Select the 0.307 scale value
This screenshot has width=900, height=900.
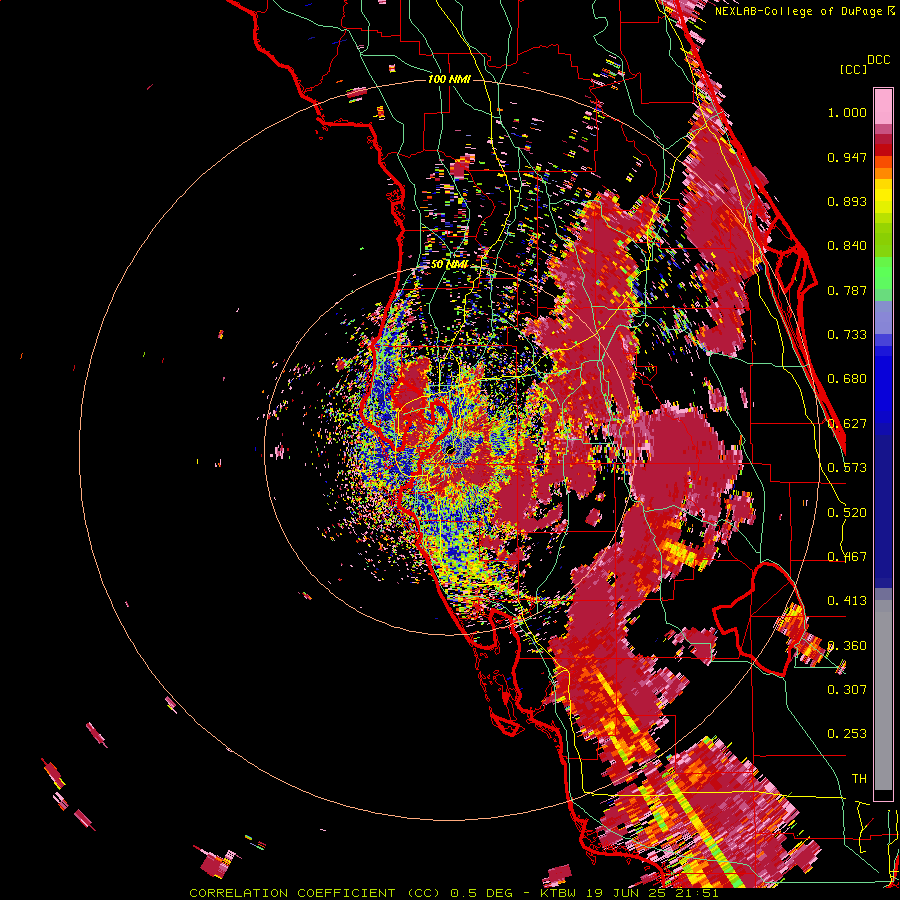(847, 690)
